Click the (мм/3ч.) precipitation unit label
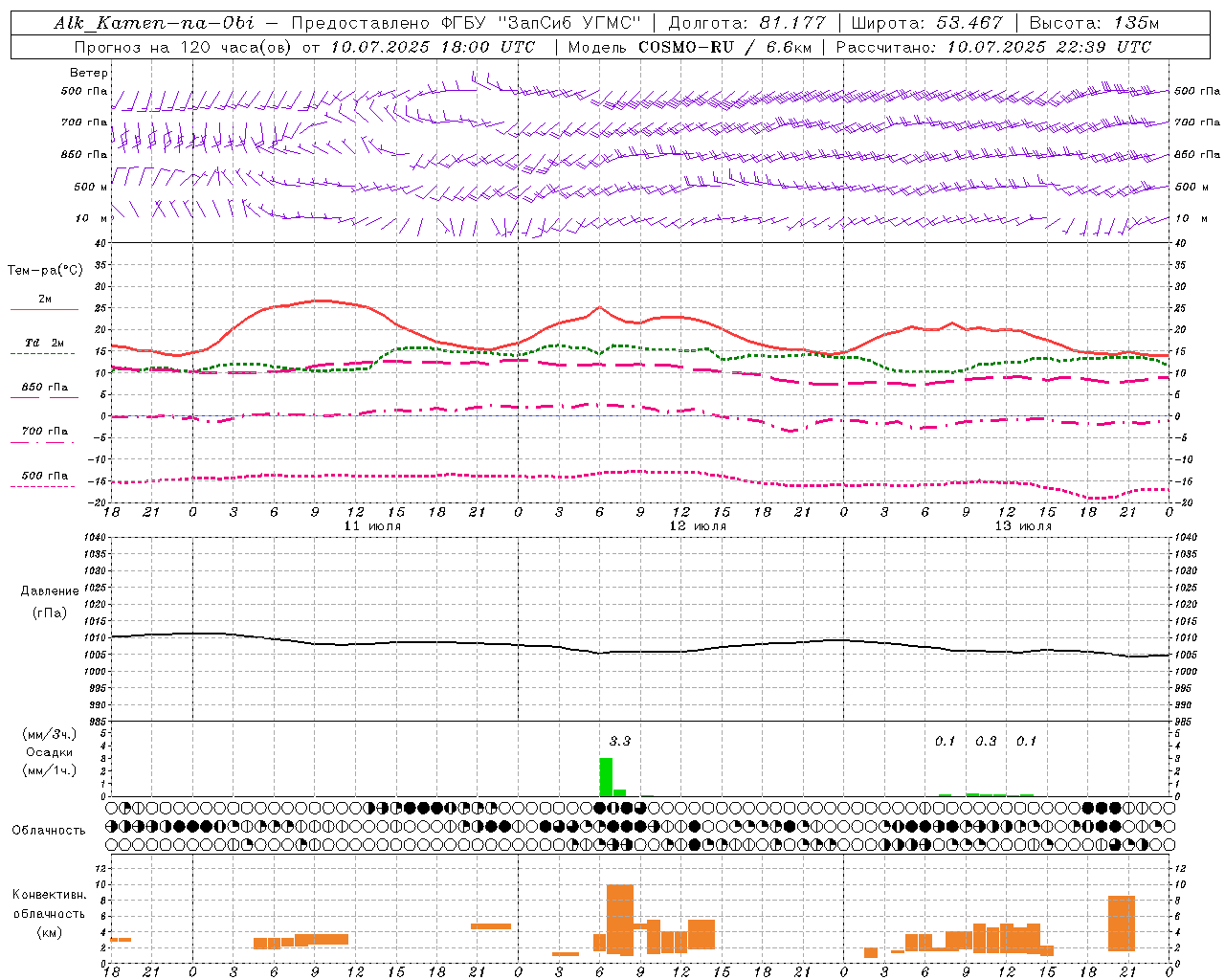This screenshot has width=1225, height=980. tap(50, 734)
